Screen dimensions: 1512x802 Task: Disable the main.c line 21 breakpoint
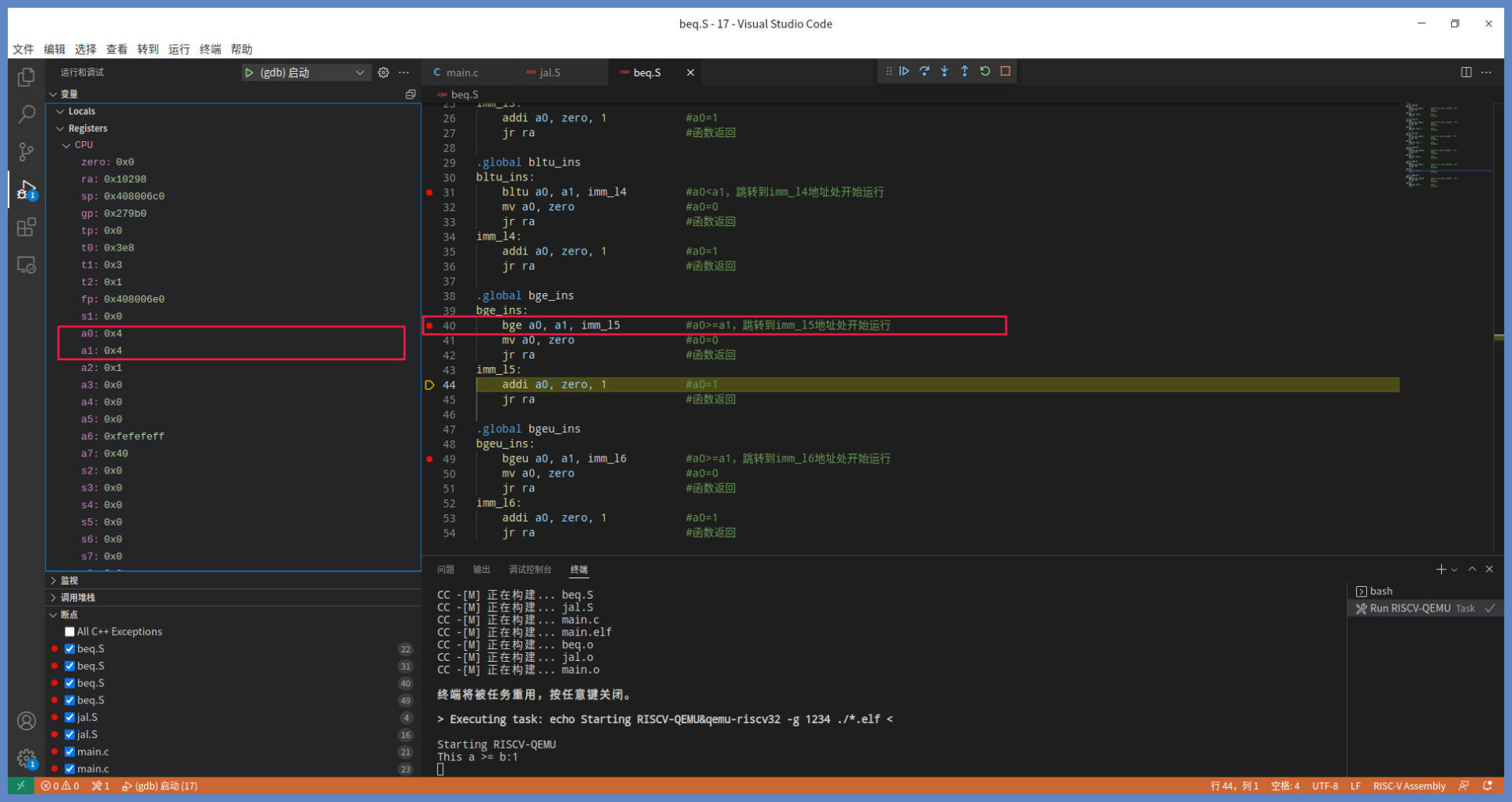[x=70, y=752]
